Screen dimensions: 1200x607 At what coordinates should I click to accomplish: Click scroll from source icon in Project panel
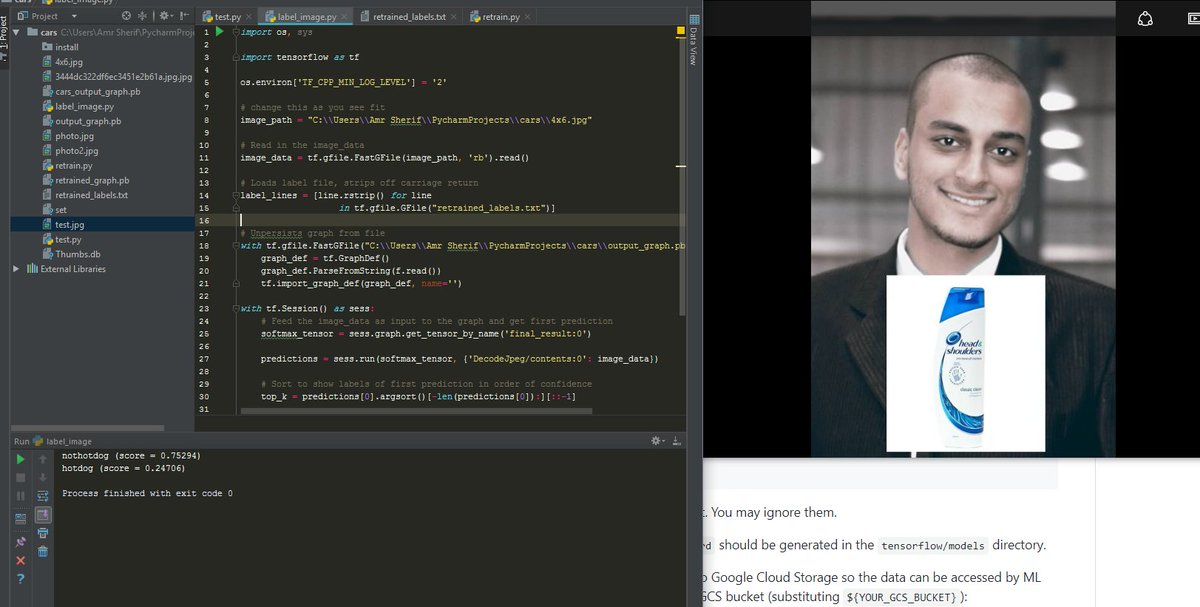coord(126,16)
